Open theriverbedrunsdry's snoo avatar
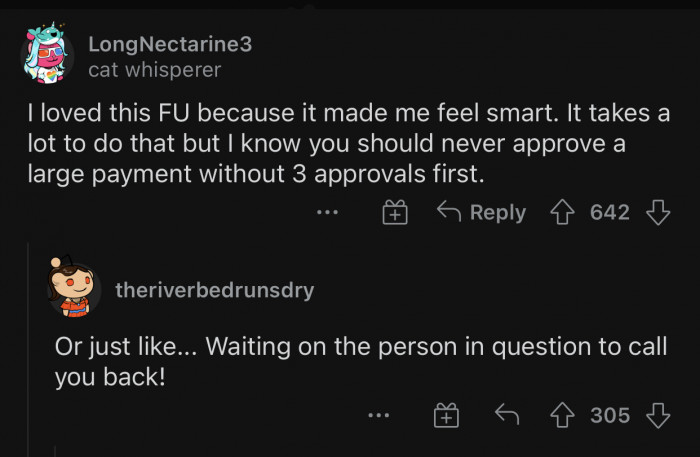The image size is (700, 457). pyautogui.click(x=73, y=288)
